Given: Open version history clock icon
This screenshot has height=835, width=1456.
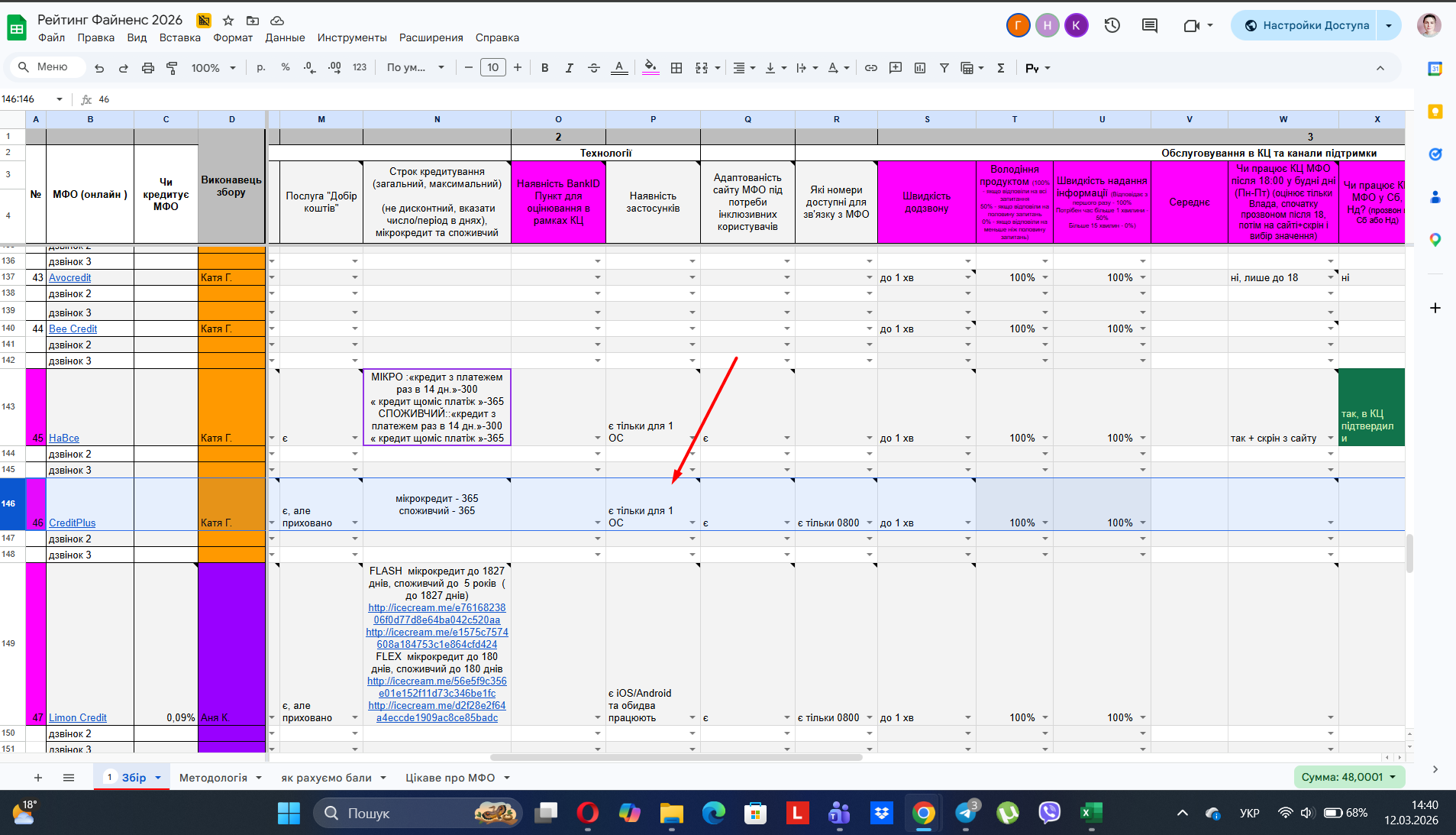Looking at the screenshot, I should point(1112,25).
